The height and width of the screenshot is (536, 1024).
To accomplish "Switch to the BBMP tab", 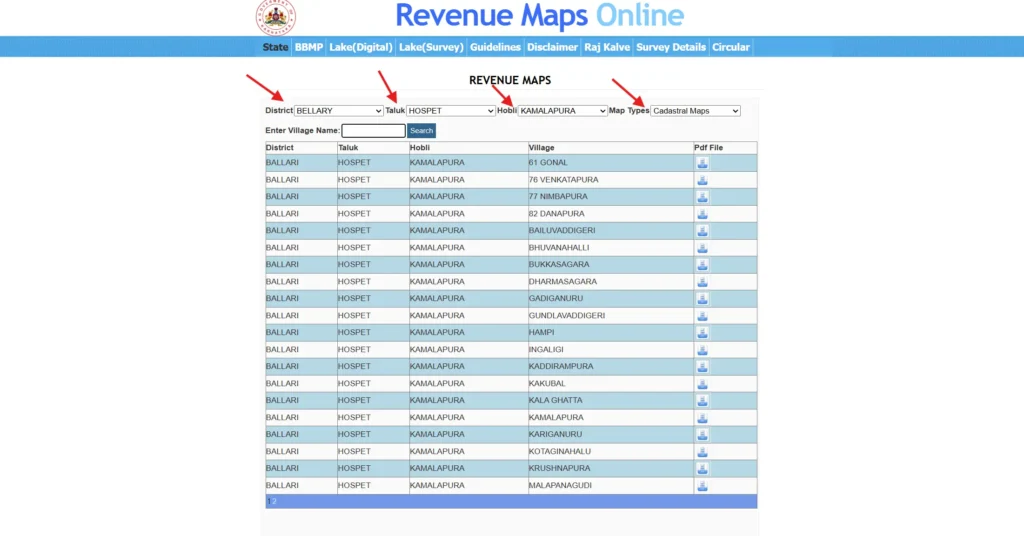I will coord(309,47).
